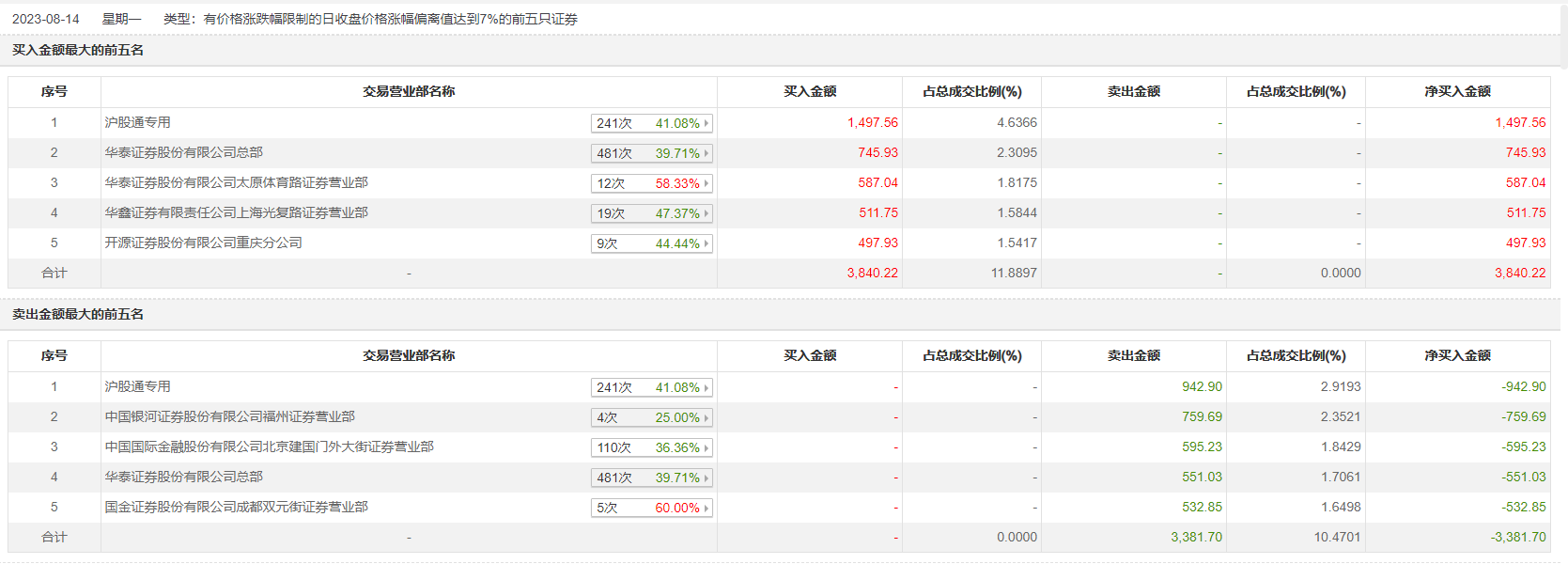Click the 买入金额最大的前五名 section heading
The image size is (1568, 564).
click(78, 50)
